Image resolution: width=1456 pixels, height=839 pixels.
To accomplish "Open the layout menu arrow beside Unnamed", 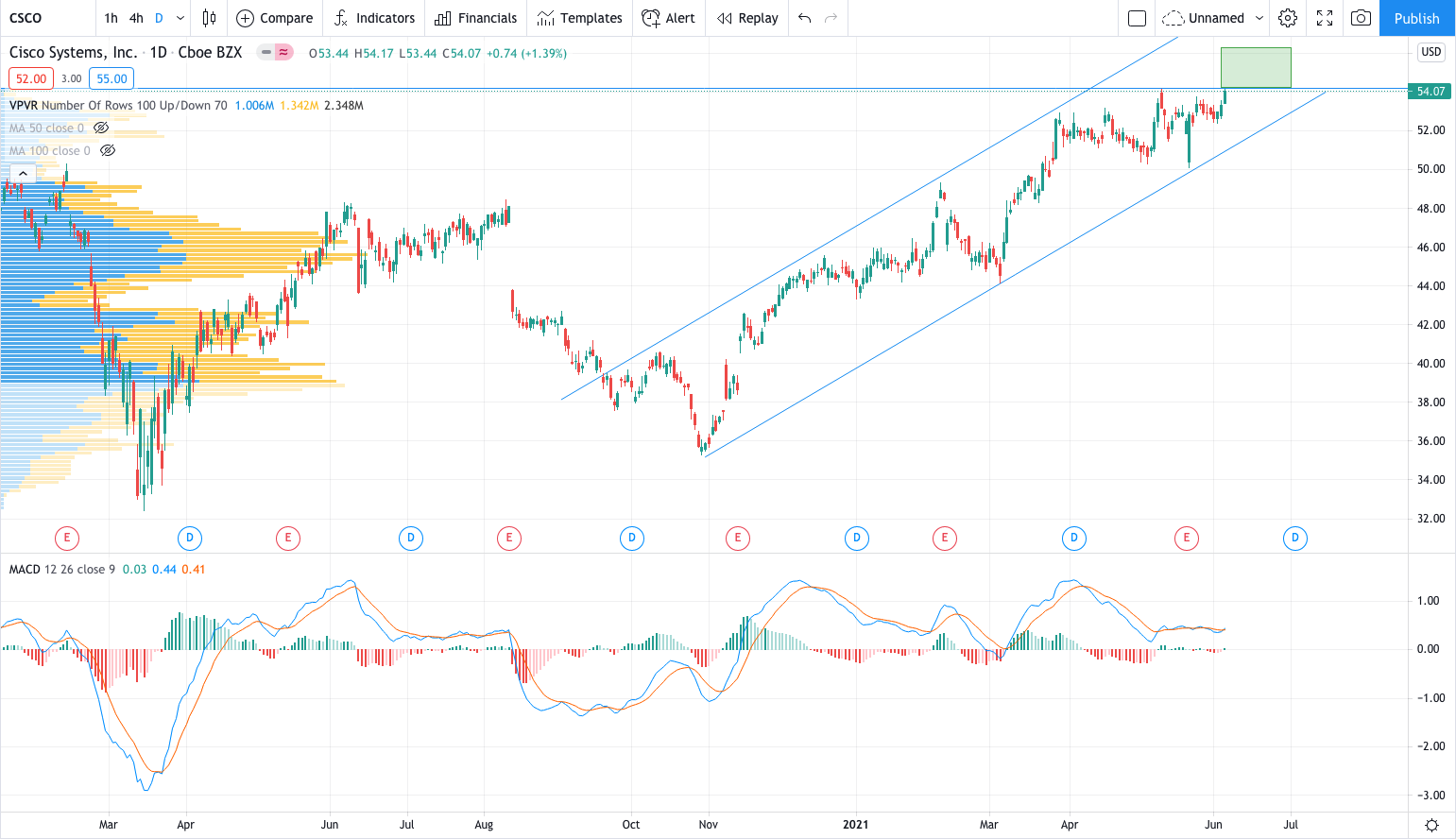I will coord(1259,18).
